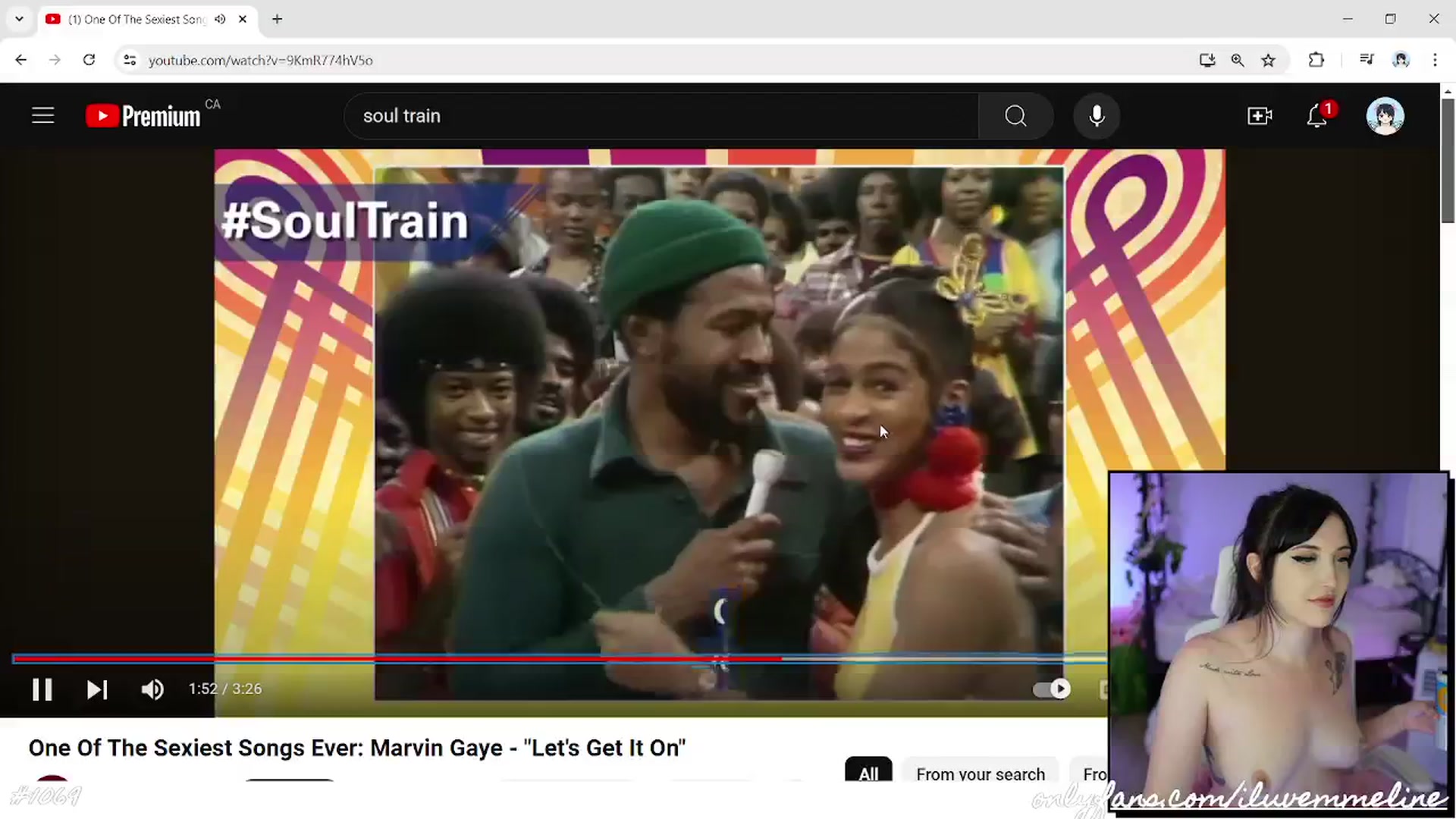Mute the video volume

point(152,689)
